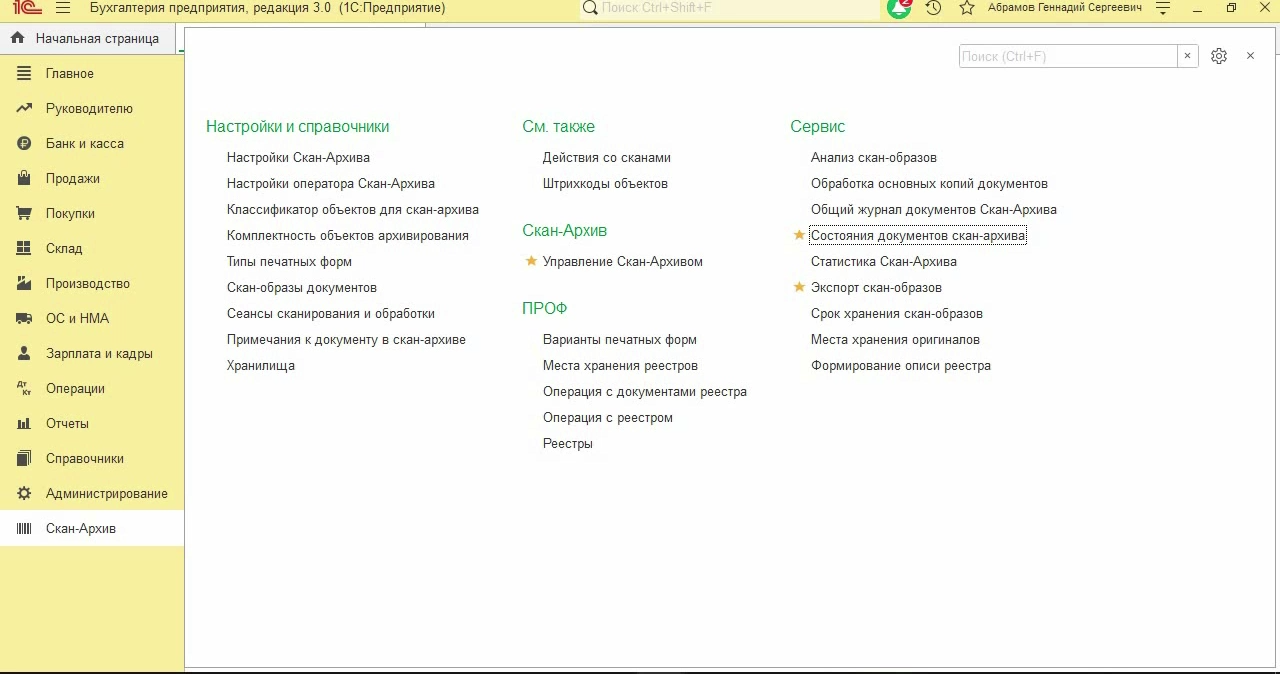Viewport: 1280px width, 674px height.
Task: Open Статистика Скан-Архива
Action: point(883,261)
